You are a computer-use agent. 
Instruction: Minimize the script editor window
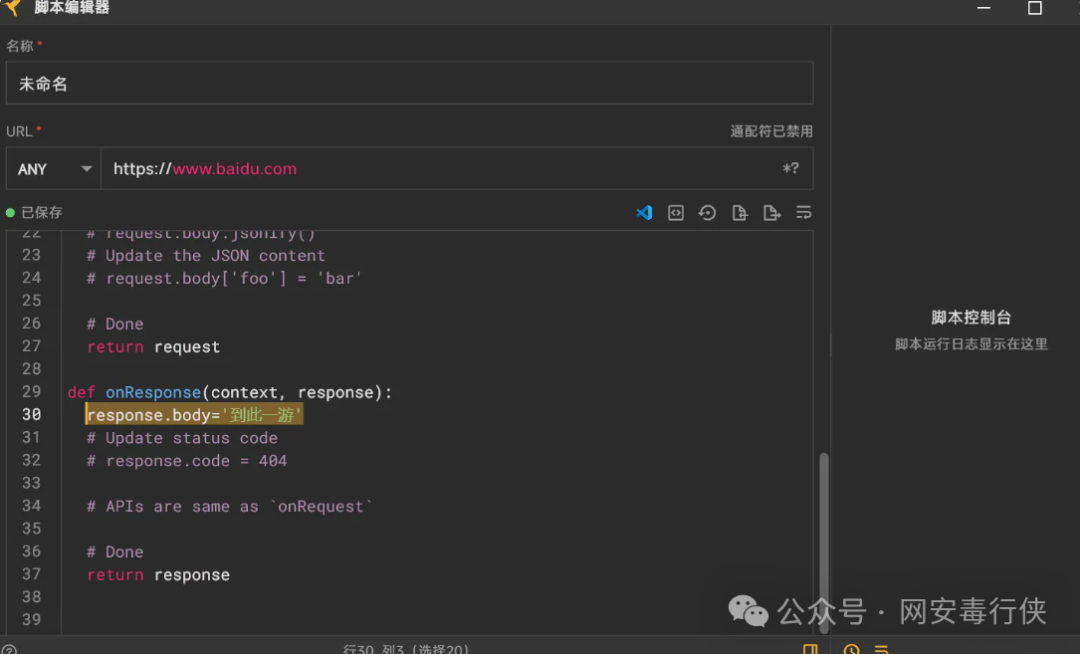point(984,8)
